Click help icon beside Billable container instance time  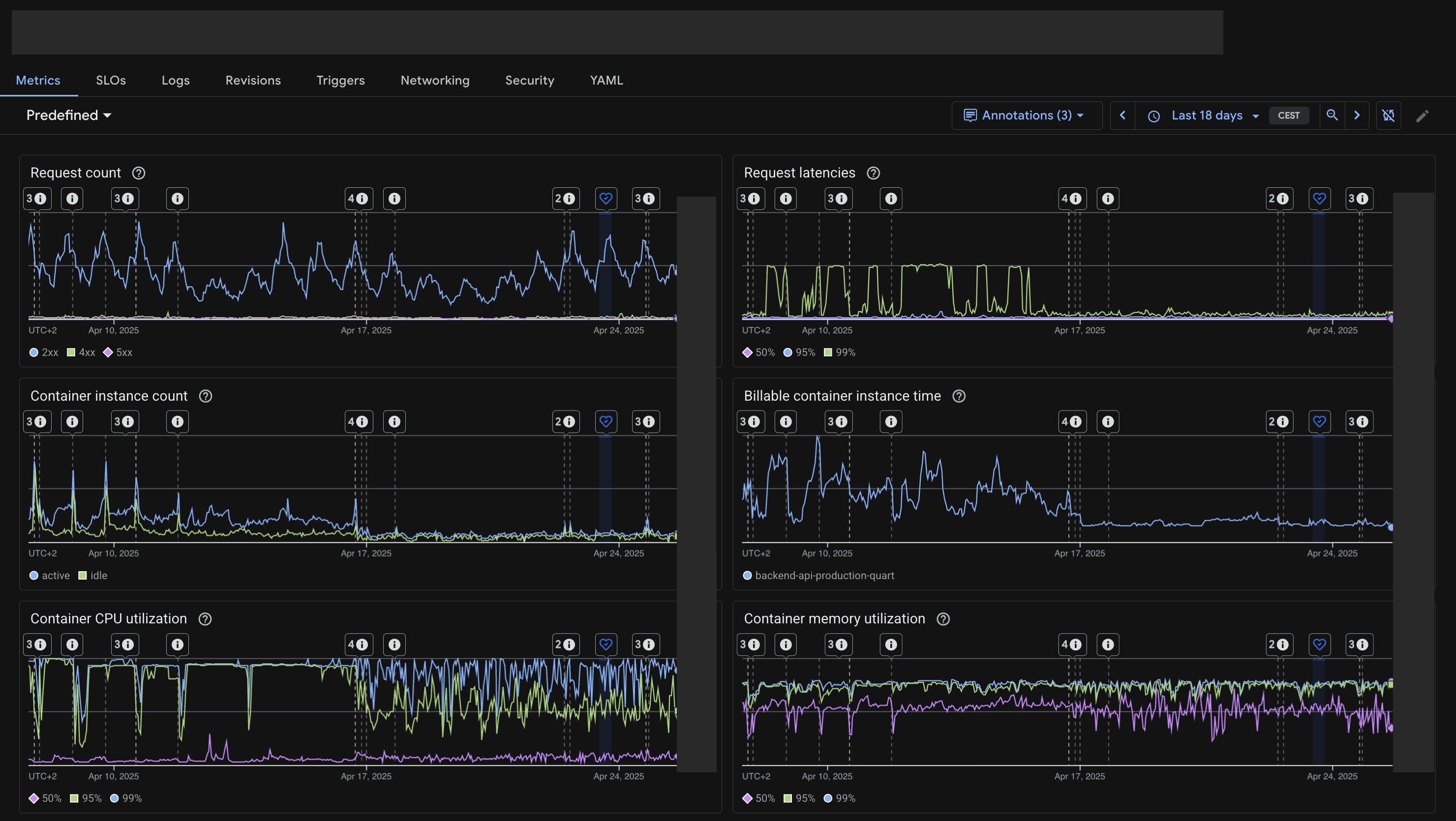pos(959,396)
